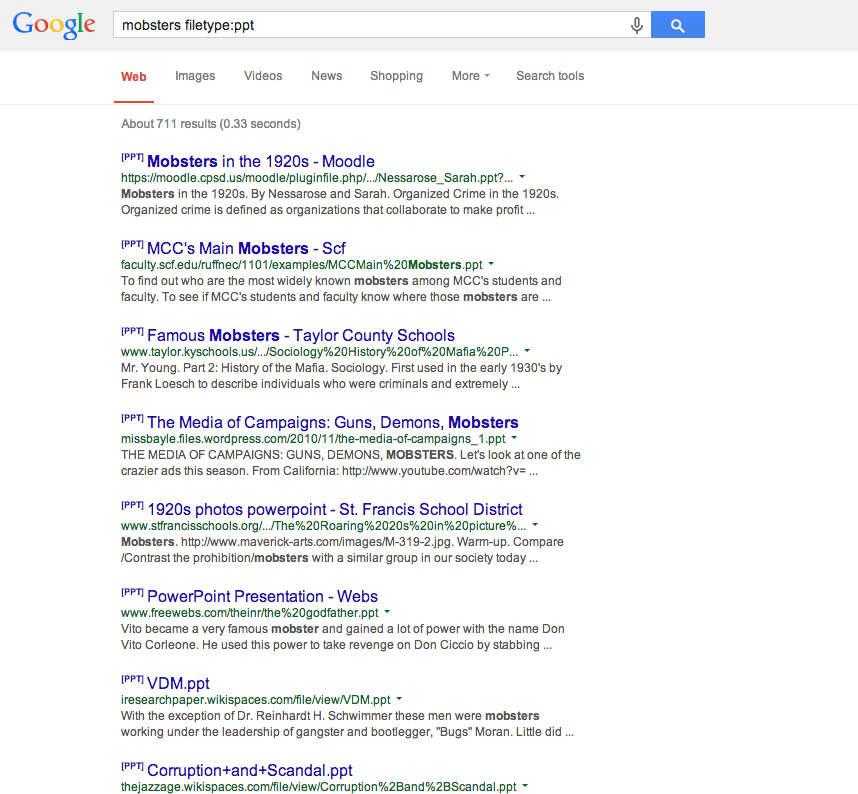Switch to the Videos tab
858x794 pixels.
coord(263,76)
